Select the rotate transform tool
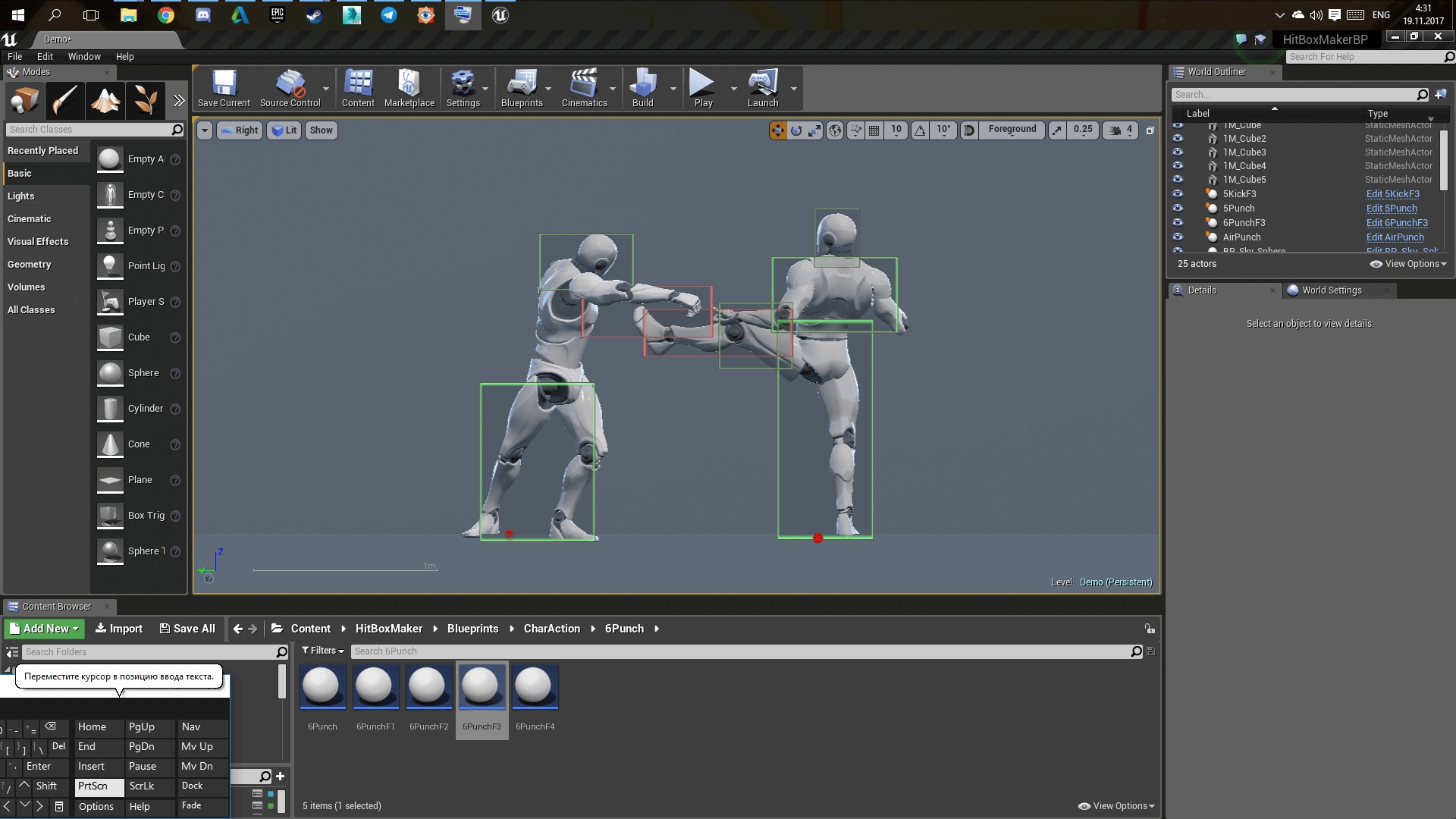Image resolution: width=1456 pixels, height=819 pixels. [796, 130]
